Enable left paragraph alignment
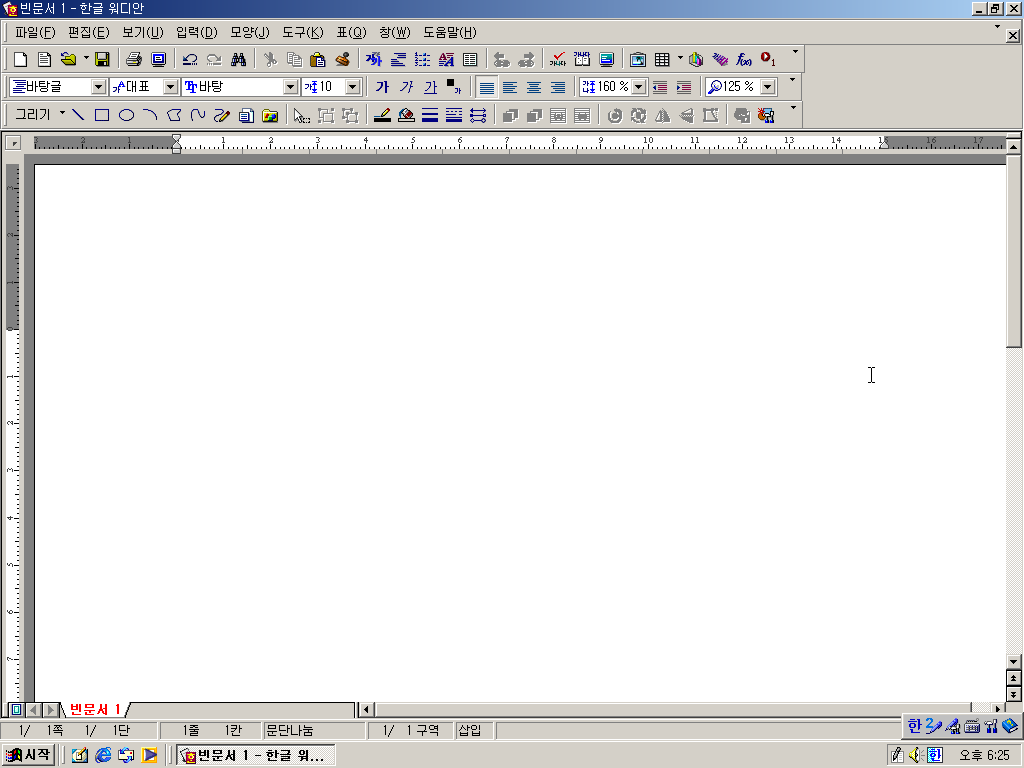The image size is (1024, 768). 510,87
